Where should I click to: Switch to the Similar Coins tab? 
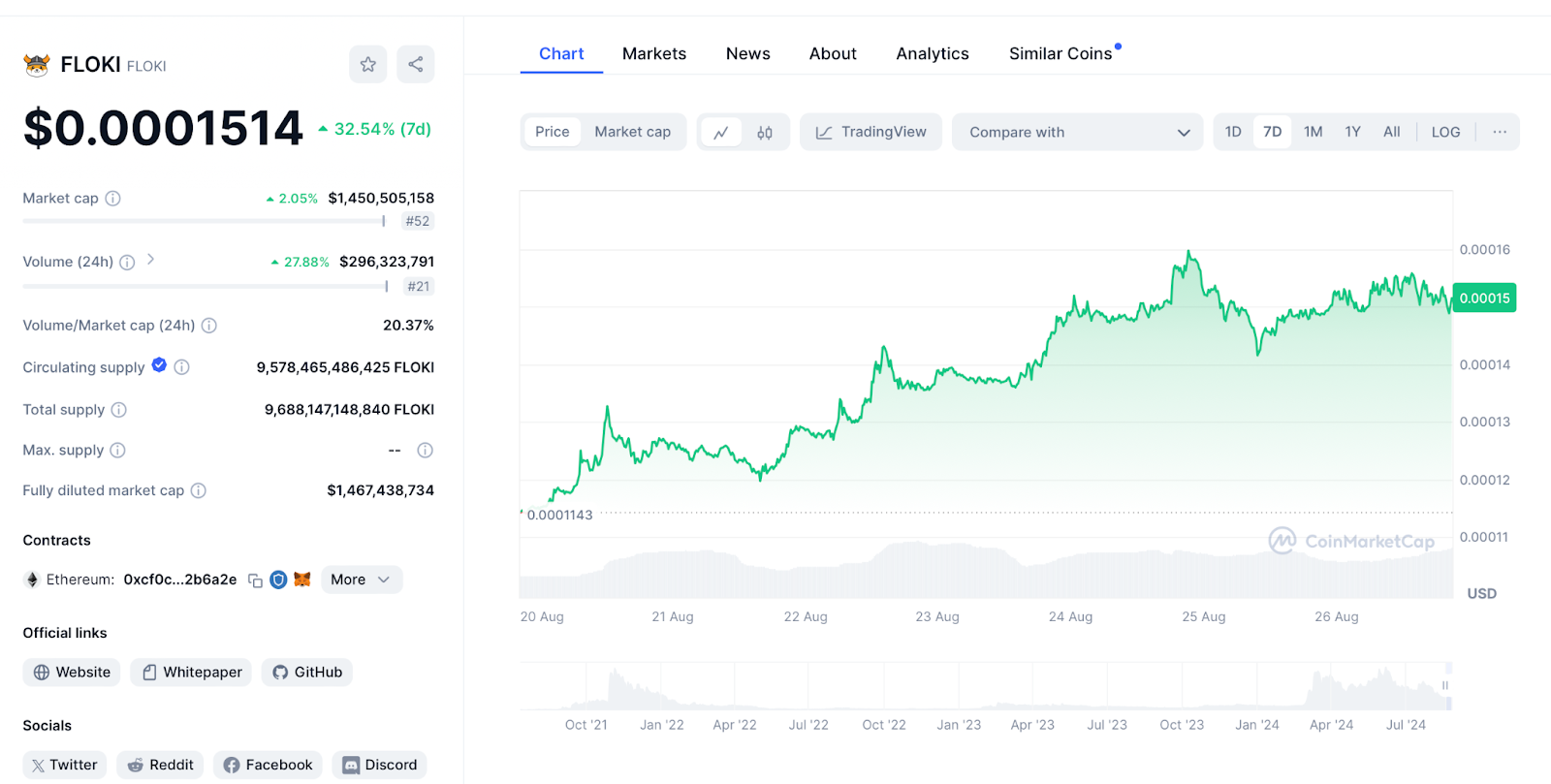click(1060, 54)
